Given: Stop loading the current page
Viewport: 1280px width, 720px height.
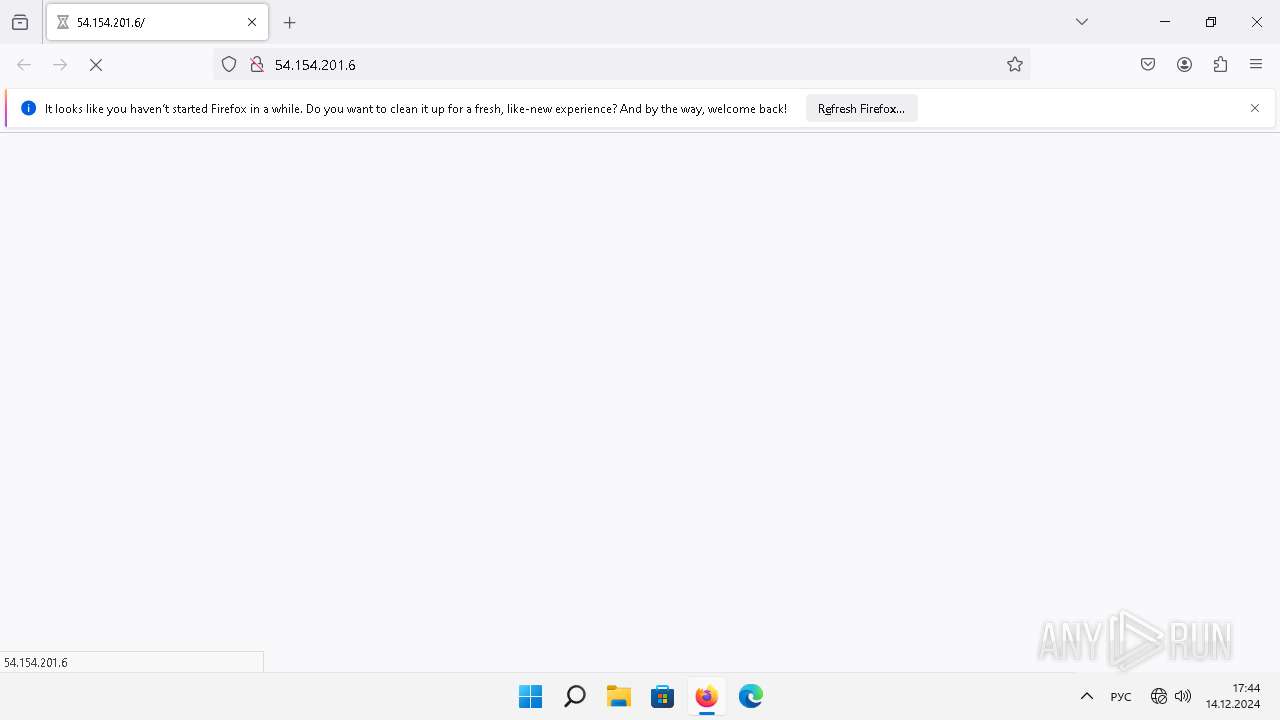Looking at the screenshot, I should (96, 64).
